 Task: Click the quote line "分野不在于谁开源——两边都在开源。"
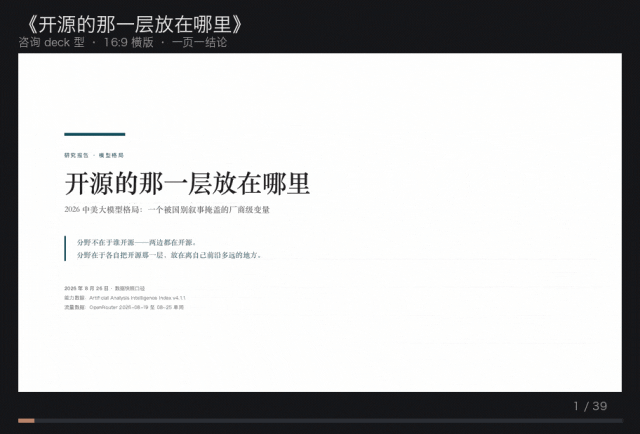(x=137, y=243)
